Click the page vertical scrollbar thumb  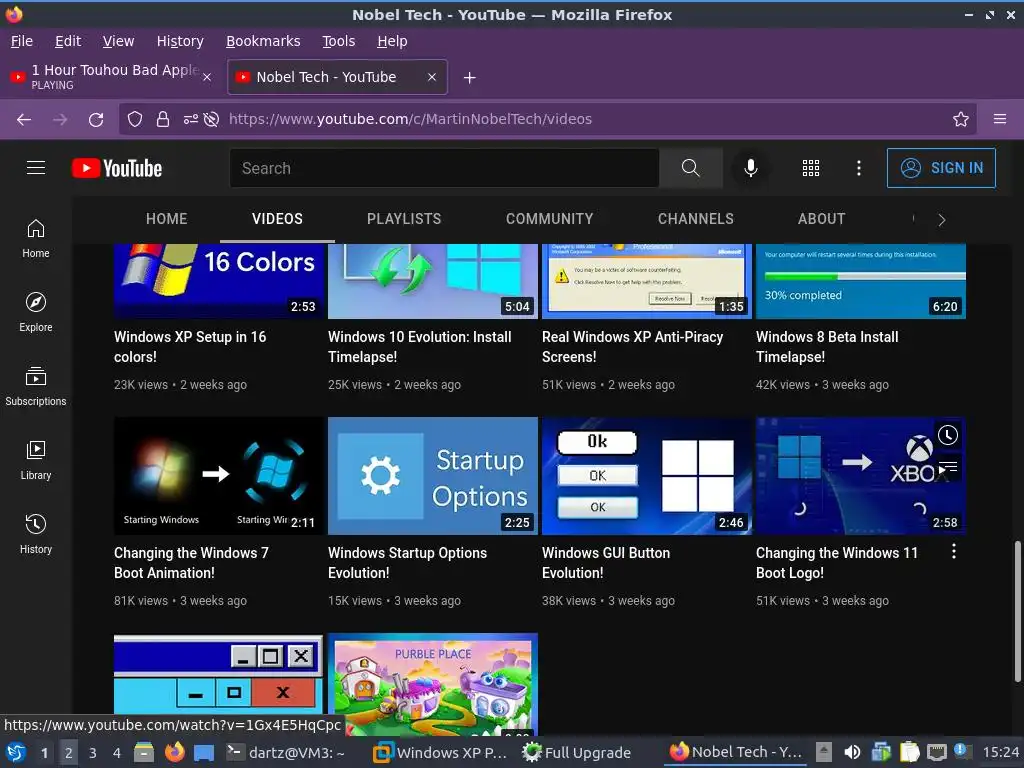coord(1017,611)
